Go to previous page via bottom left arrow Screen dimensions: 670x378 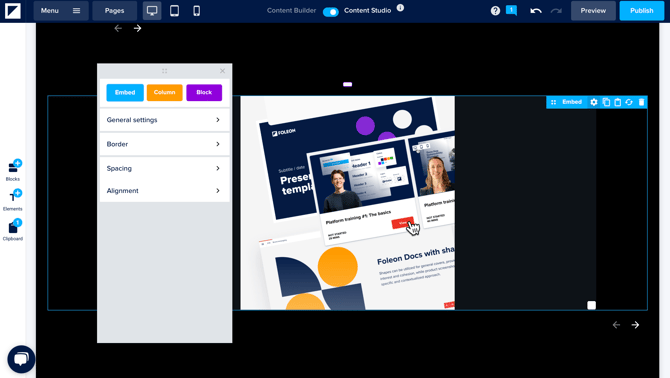[x=616, y=325]
